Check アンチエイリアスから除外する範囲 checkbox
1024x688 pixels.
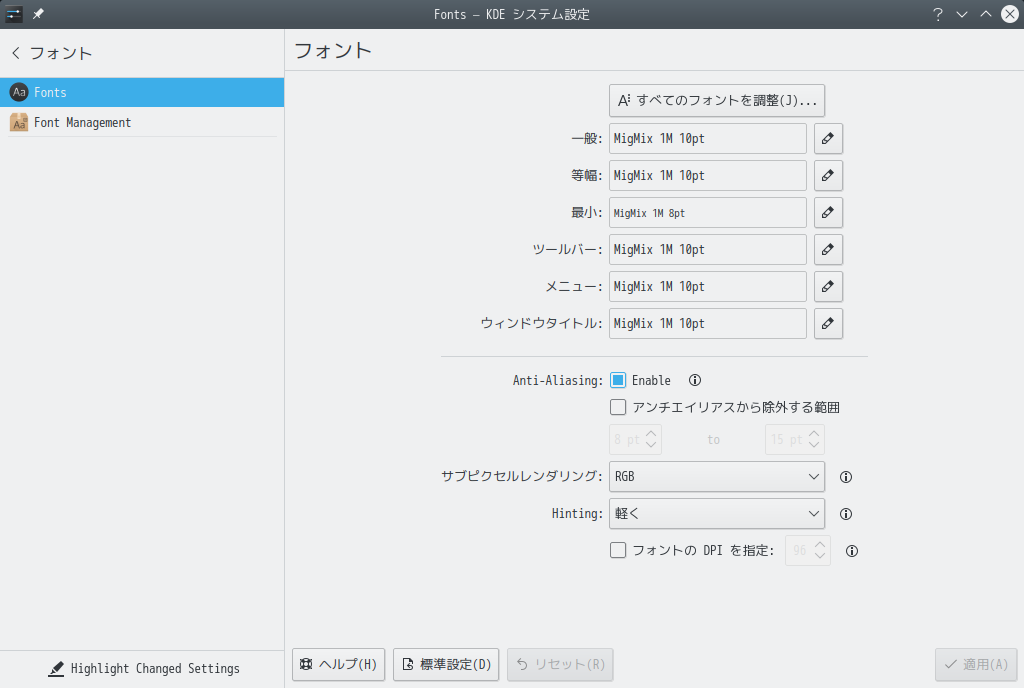click(x=618, y=407)
